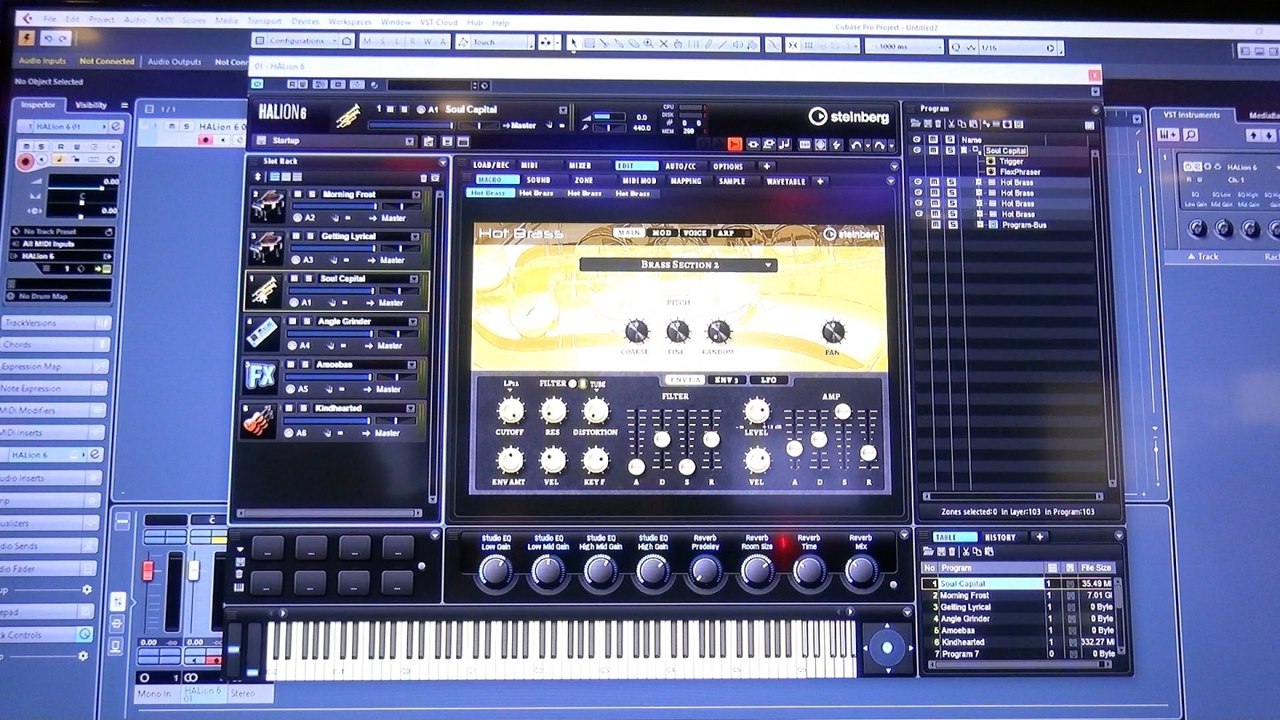Select the Amoebas FX slot icon
Image resolution: width=1280 pixels, height=720 pixels.
pos(261,376)
